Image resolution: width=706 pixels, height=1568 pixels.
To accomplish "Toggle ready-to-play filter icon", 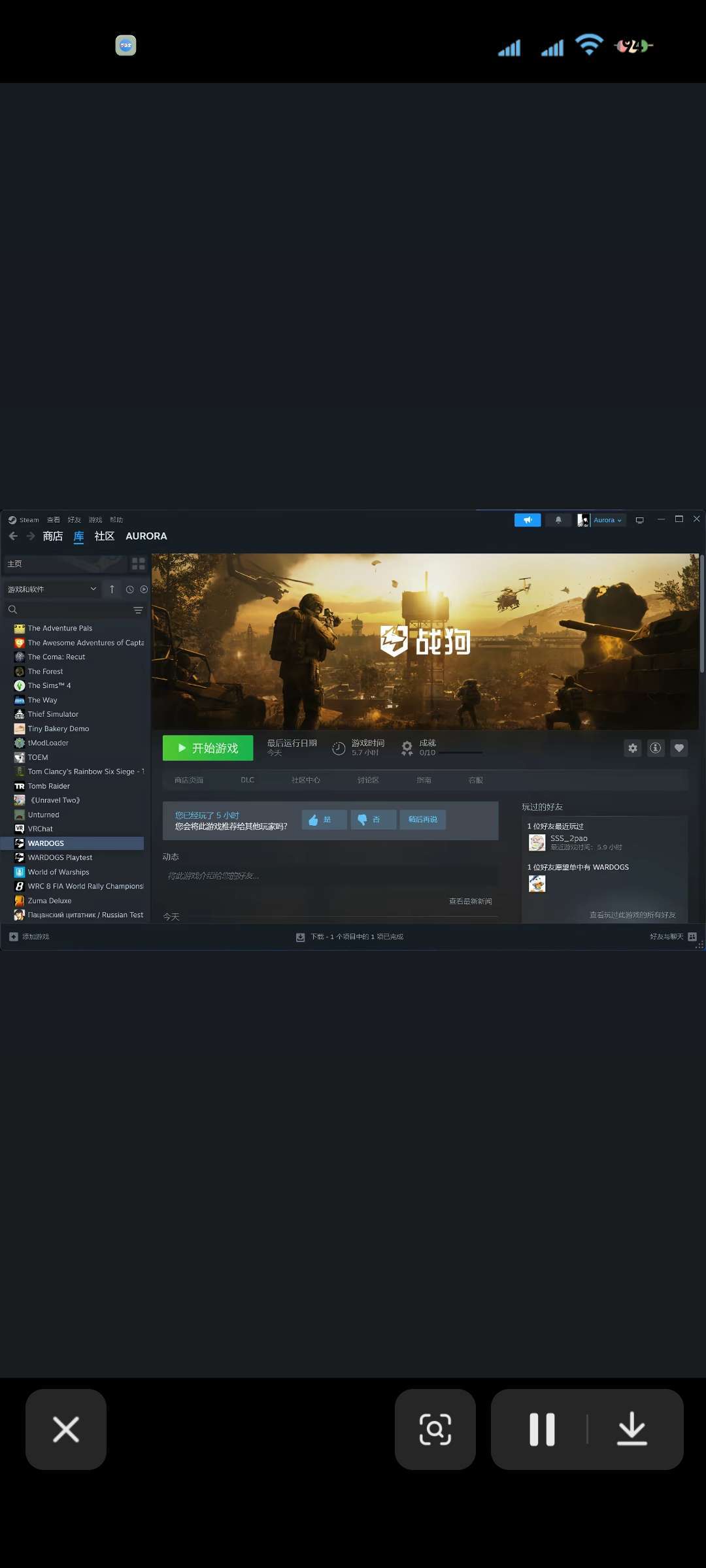I will 144,589.
